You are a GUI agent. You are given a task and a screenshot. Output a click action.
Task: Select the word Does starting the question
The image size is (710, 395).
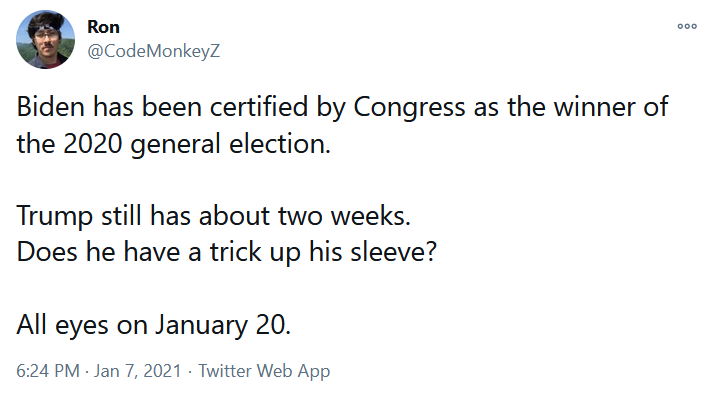point(47,251)
